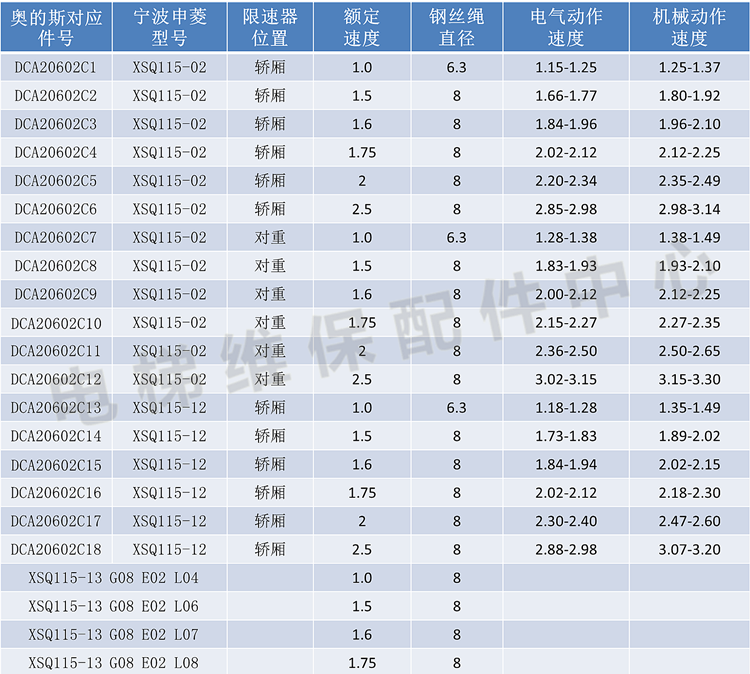Click electrical speed value 1.15-1.25
Screen dimensions: 750x674
pyautogui.click(x=566, y=67)
